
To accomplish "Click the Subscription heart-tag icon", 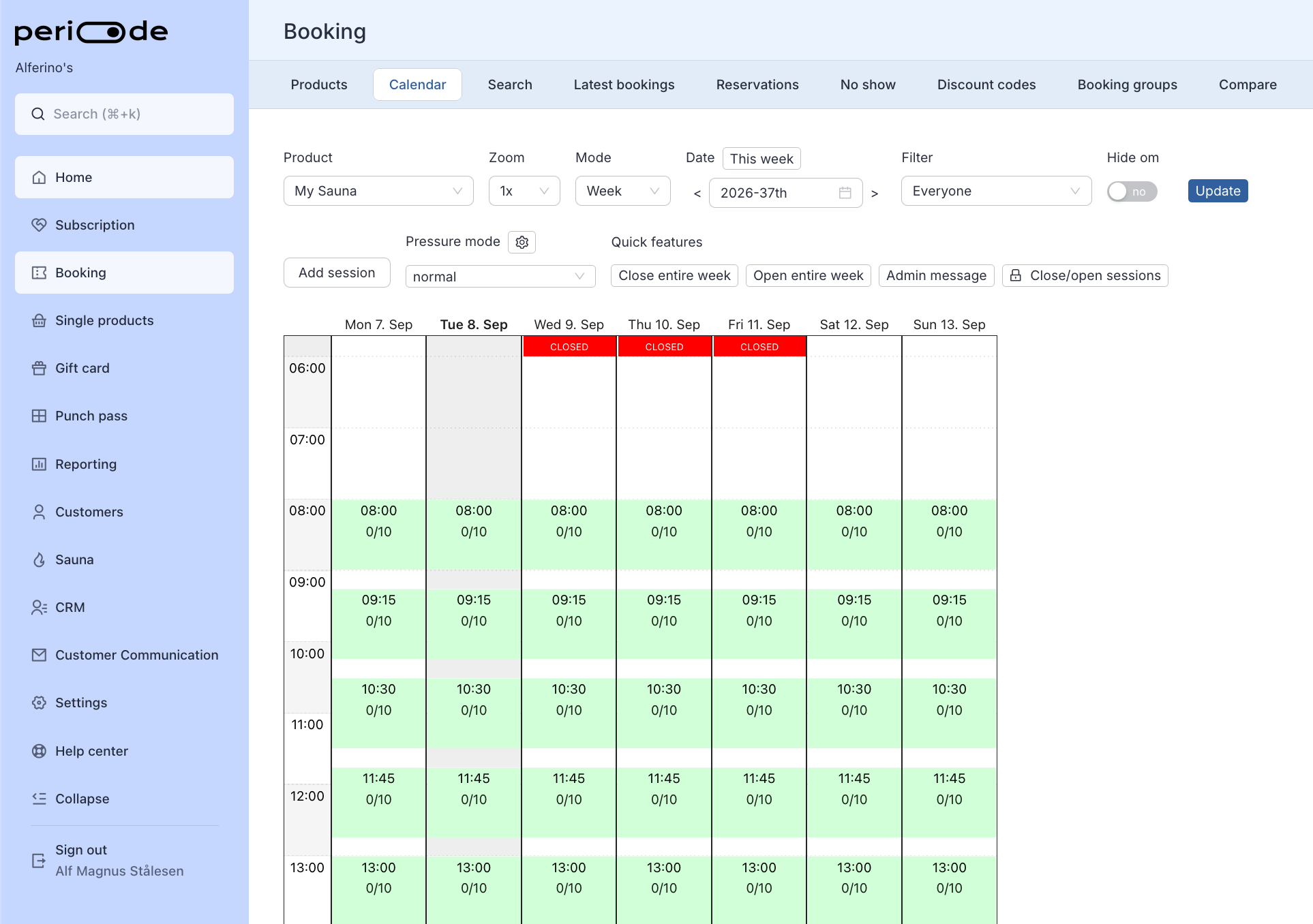I will point(40,225).
